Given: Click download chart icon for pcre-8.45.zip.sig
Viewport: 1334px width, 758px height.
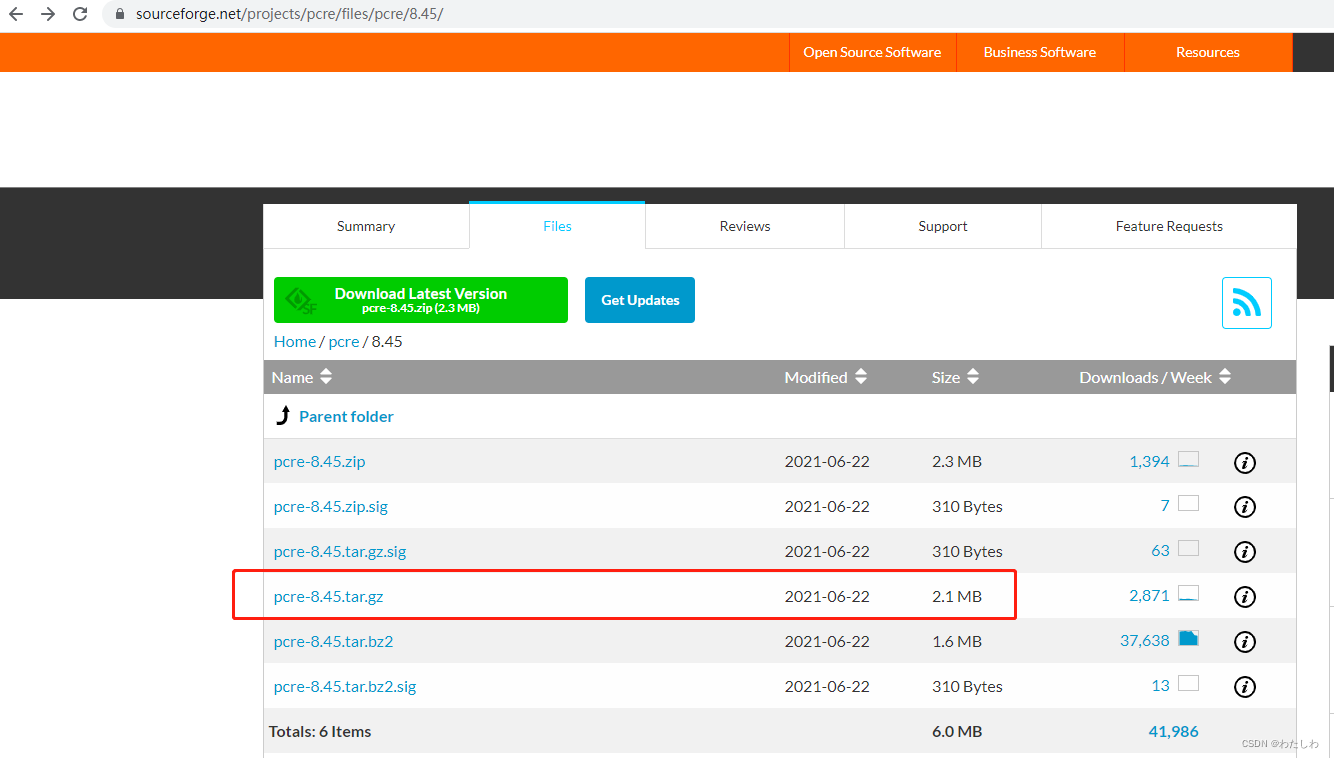Looking at the screenshot, I should pos(1188,504).
